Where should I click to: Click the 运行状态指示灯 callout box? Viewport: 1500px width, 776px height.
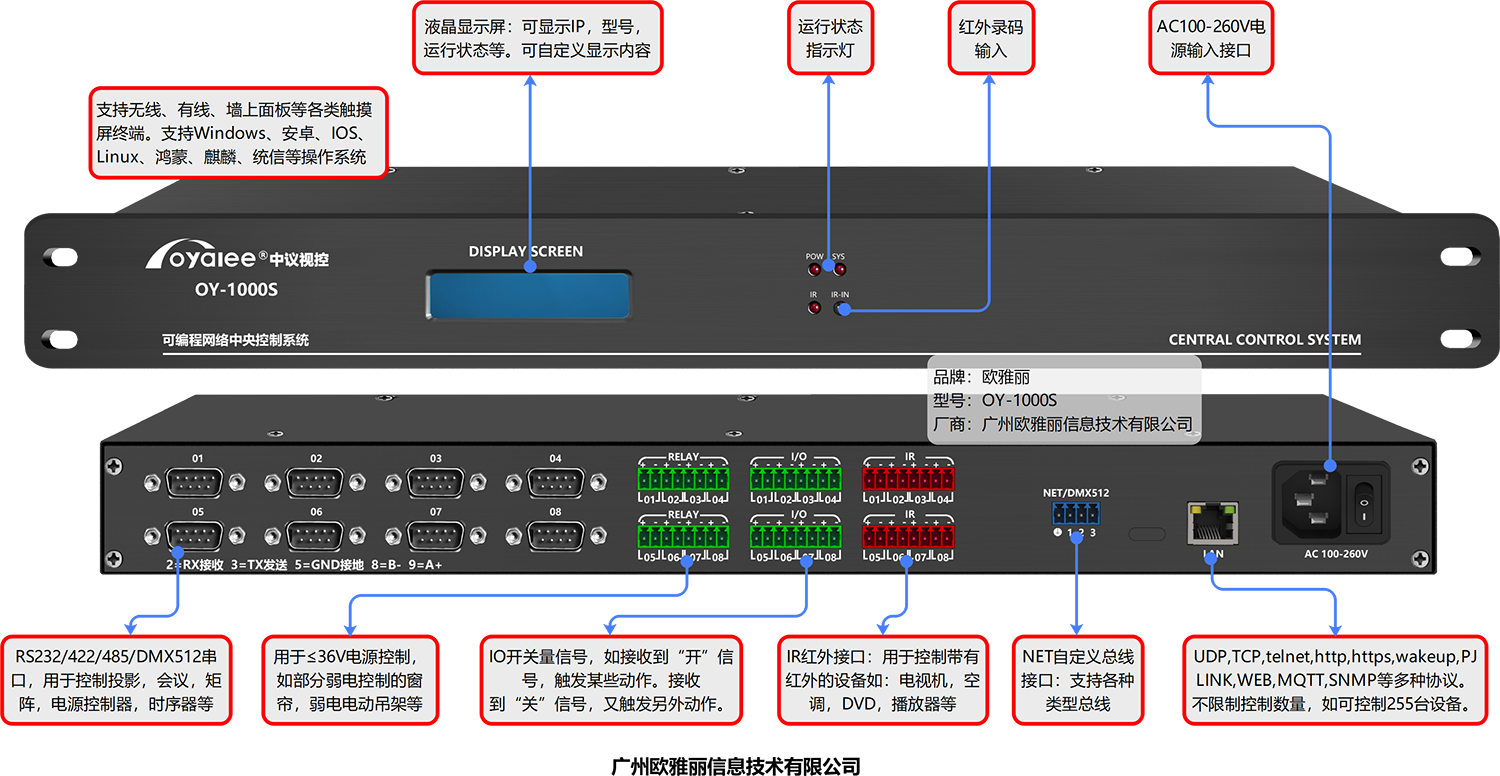click(x=830, y=38)
